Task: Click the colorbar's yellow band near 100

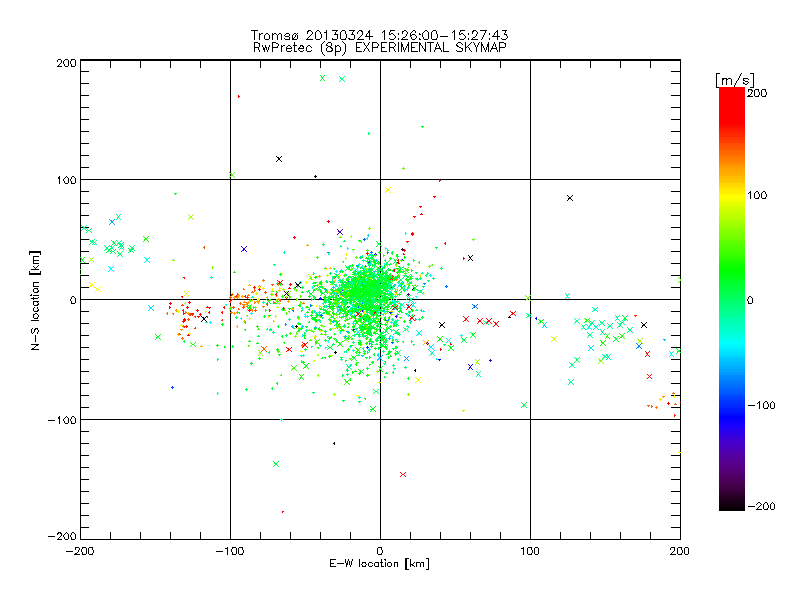Action: [x=732, y=195]
